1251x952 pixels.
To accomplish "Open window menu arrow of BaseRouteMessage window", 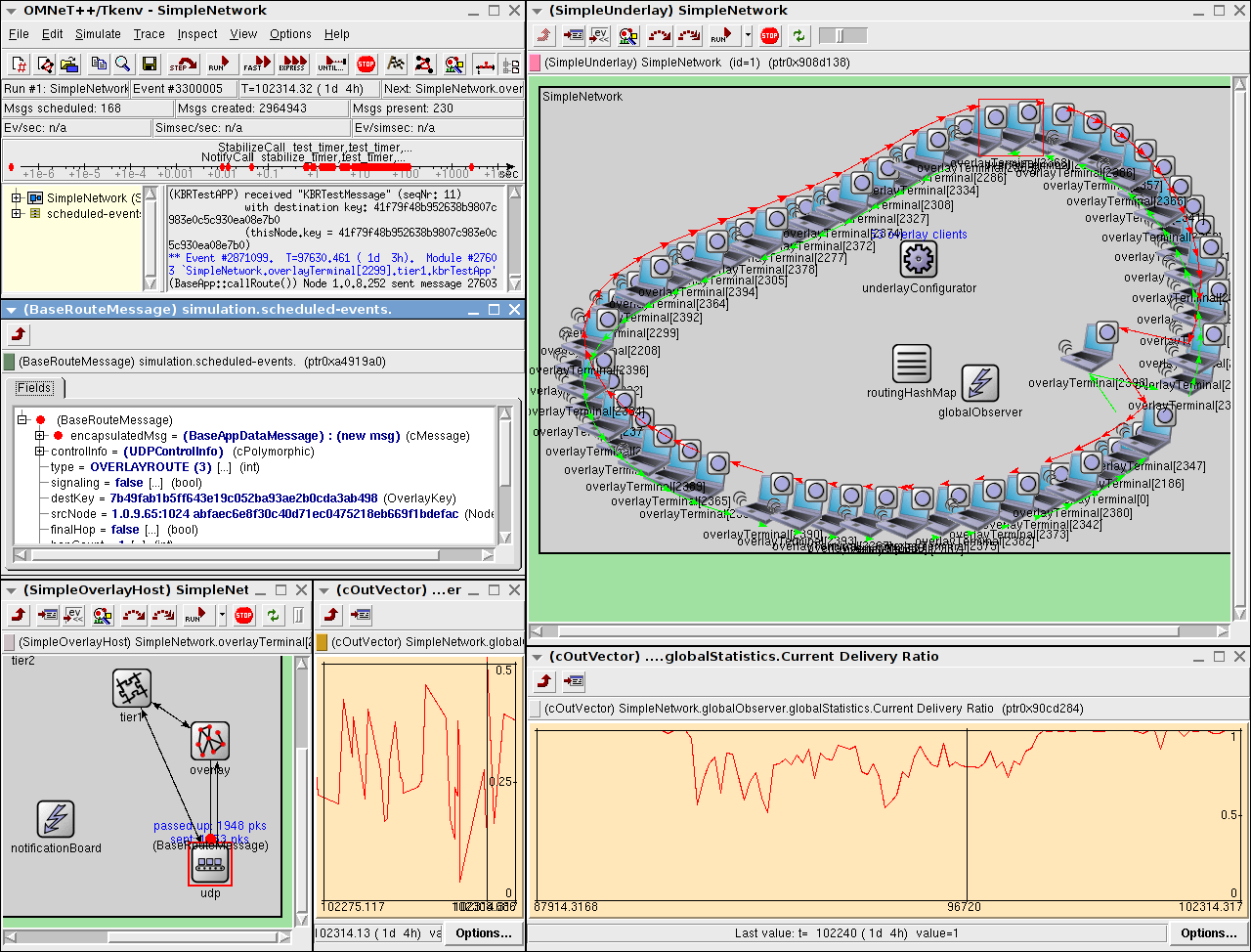I will 10,309.
